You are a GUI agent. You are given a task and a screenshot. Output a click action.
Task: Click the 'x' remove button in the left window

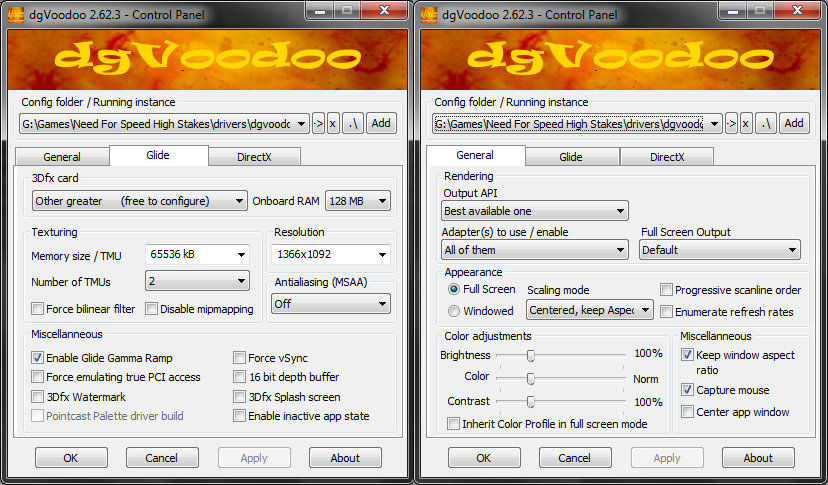(x=333, y=124)
